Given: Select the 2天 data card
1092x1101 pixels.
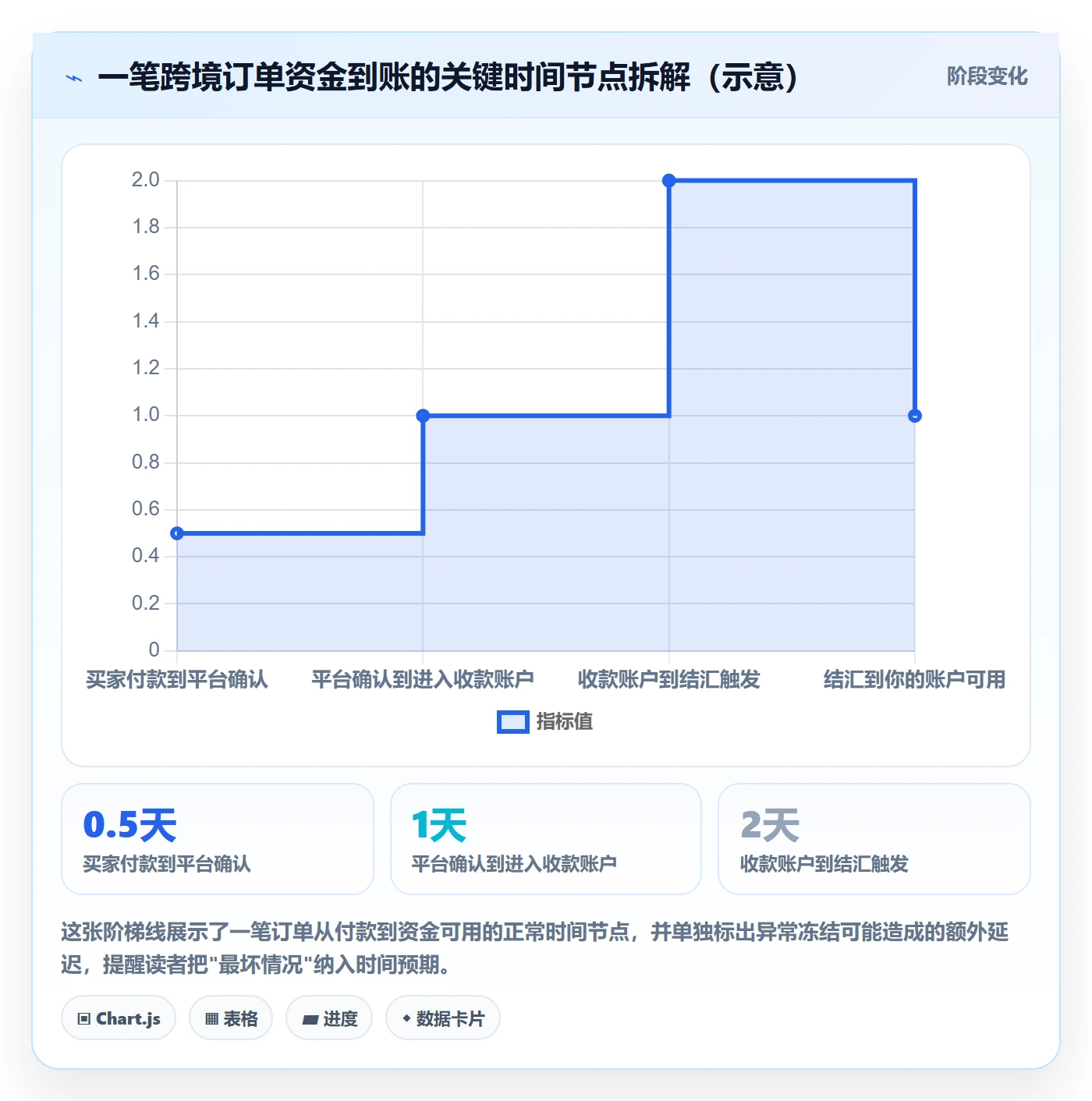Looking at the screenshot, I should click(874, 839).
